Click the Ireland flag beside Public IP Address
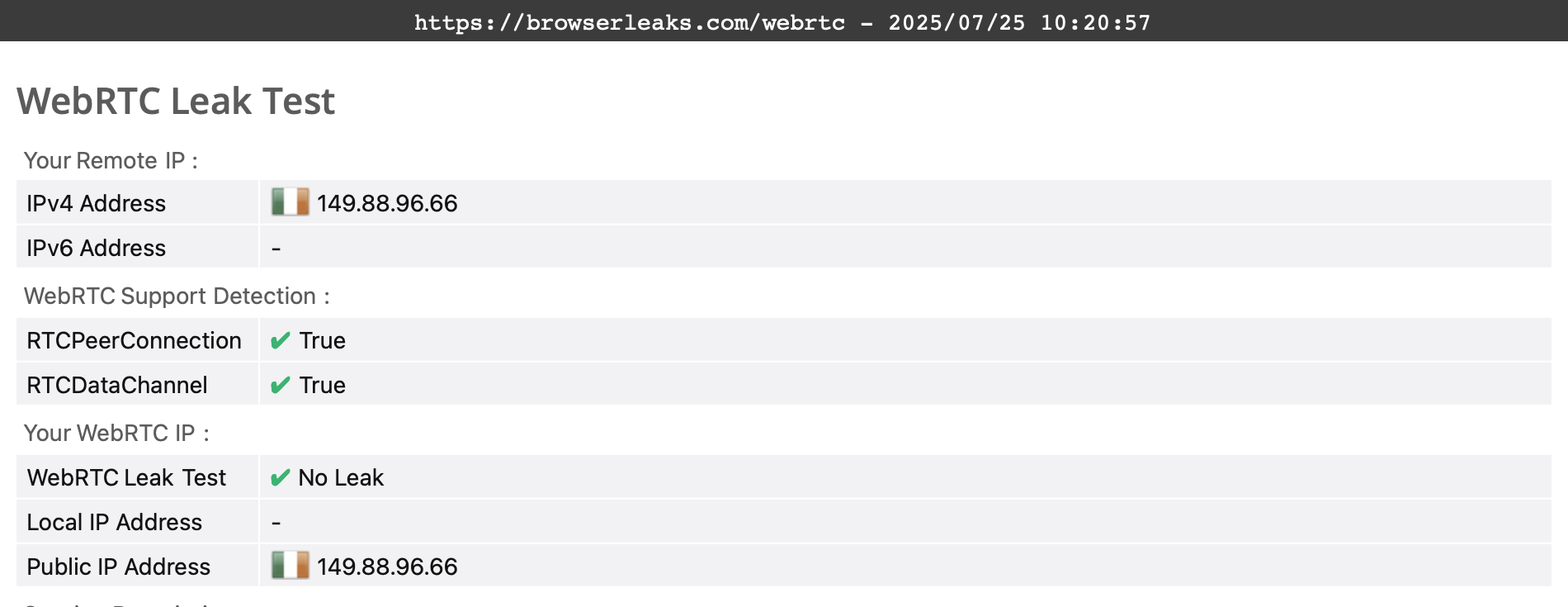 [x=290, y=566]
